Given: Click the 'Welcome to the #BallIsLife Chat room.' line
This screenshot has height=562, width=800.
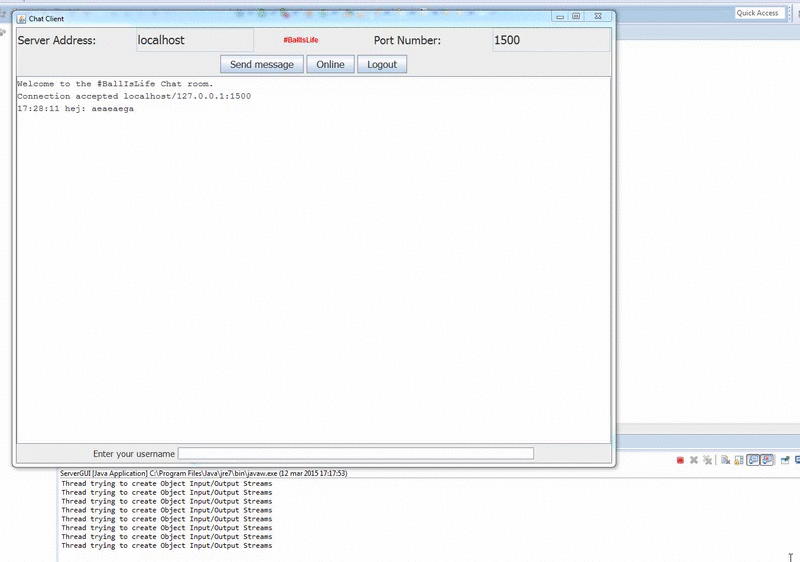Looking at the screenshot, I should 115,84.
